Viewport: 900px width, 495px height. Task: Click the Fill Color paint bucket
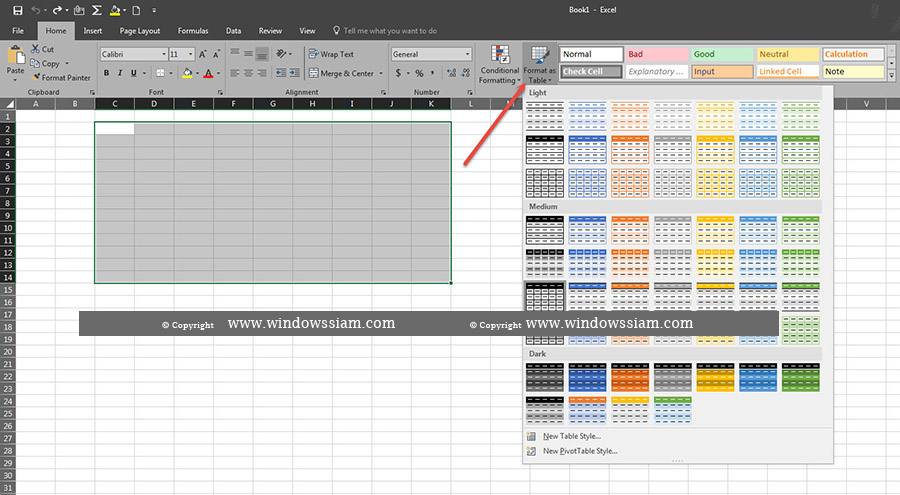[x=187, y=73]
